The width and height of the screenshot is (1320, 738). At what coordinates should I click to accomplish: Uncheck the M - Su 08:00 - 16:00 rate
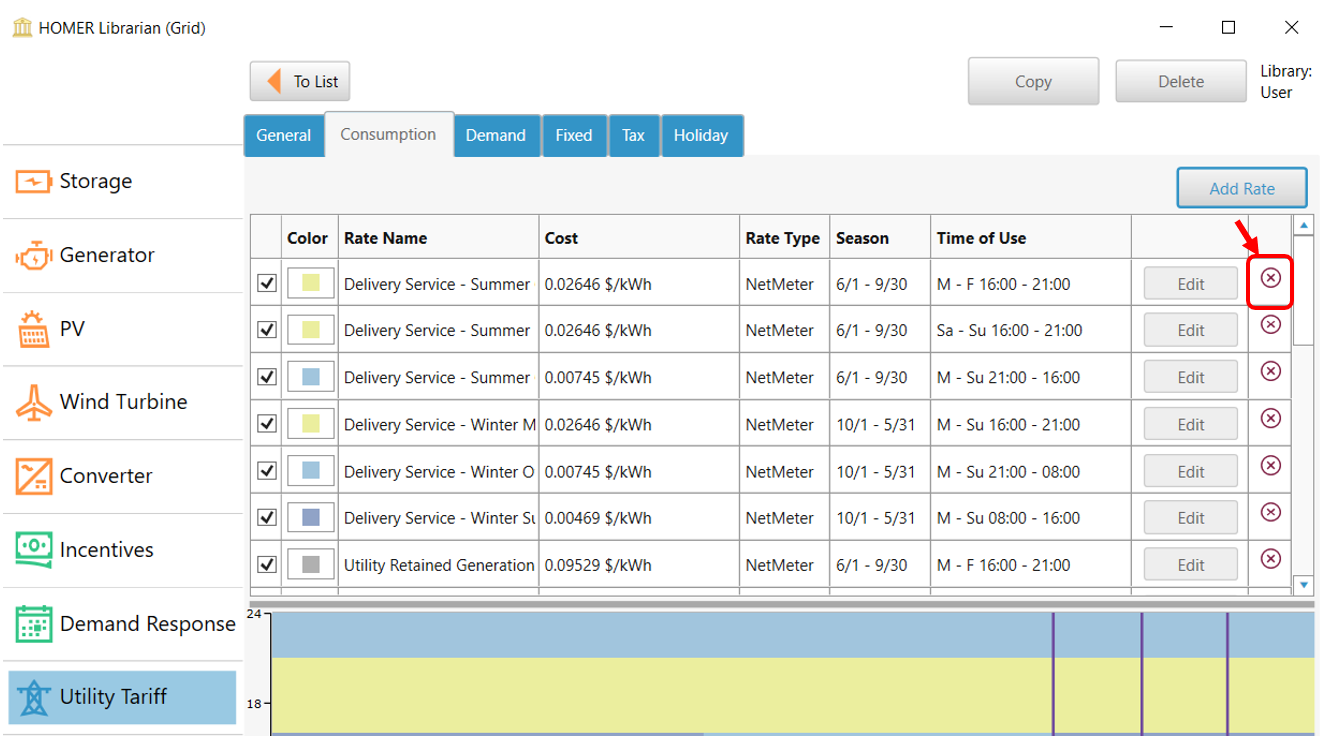coord(267,517)
